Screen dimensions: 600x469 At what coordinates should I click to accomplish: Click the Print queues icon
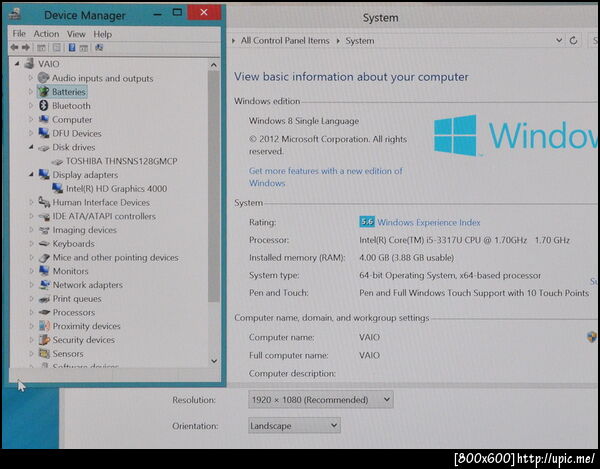(x=44, y=299)
